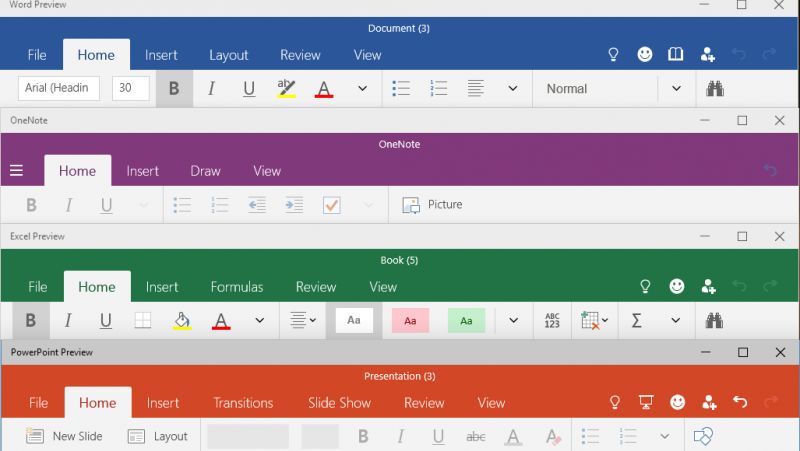Open the File menu in Word

[37, 55]
